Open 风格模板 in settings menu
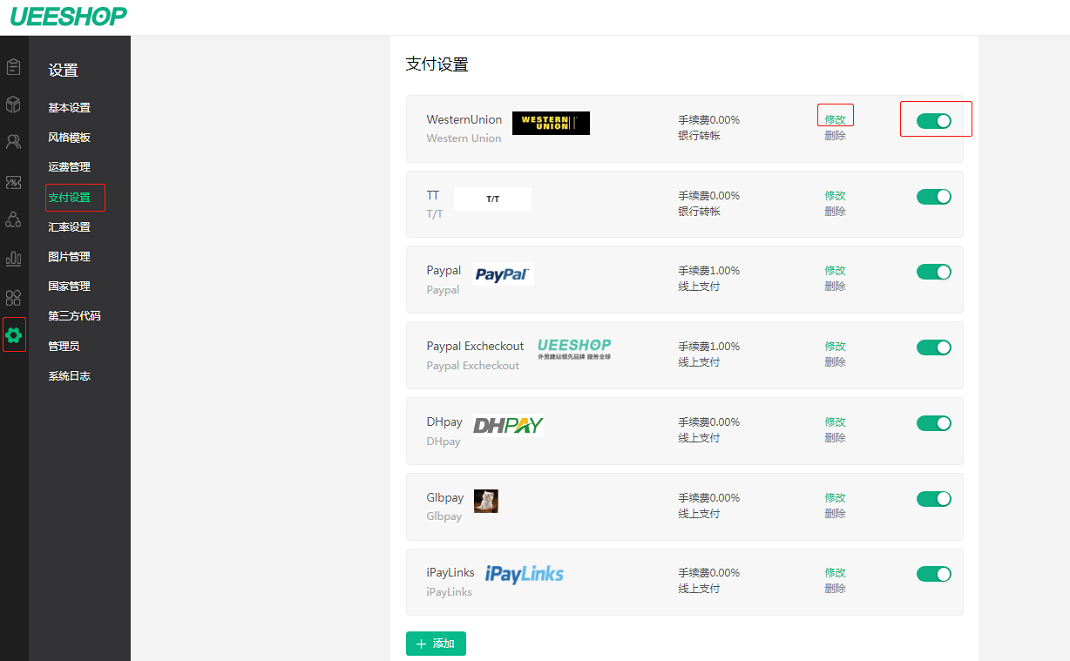Viewport: 1070px width, 661px height. [69, 137]
